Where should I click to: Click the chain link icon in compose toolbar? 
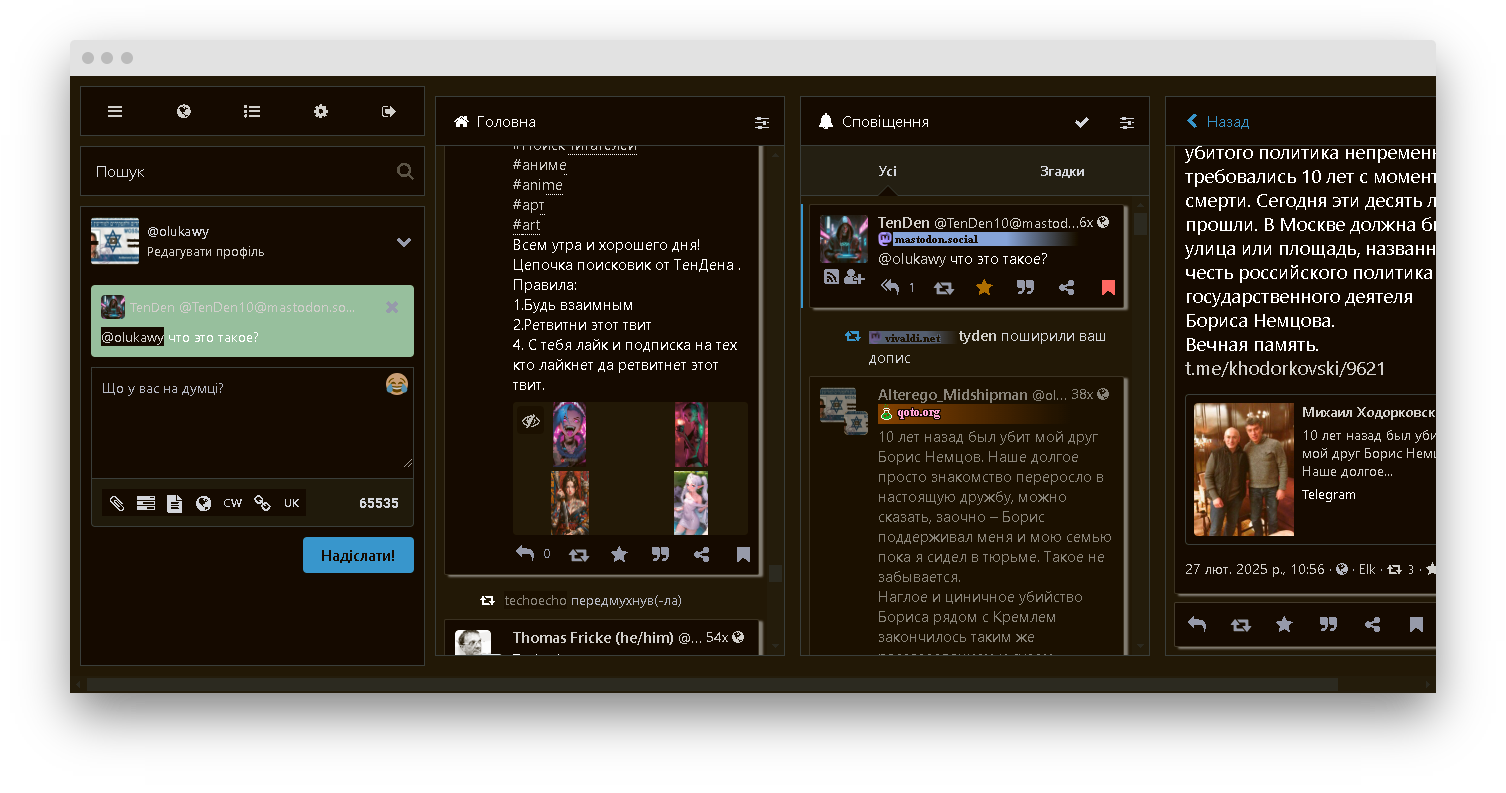point(262,503)
